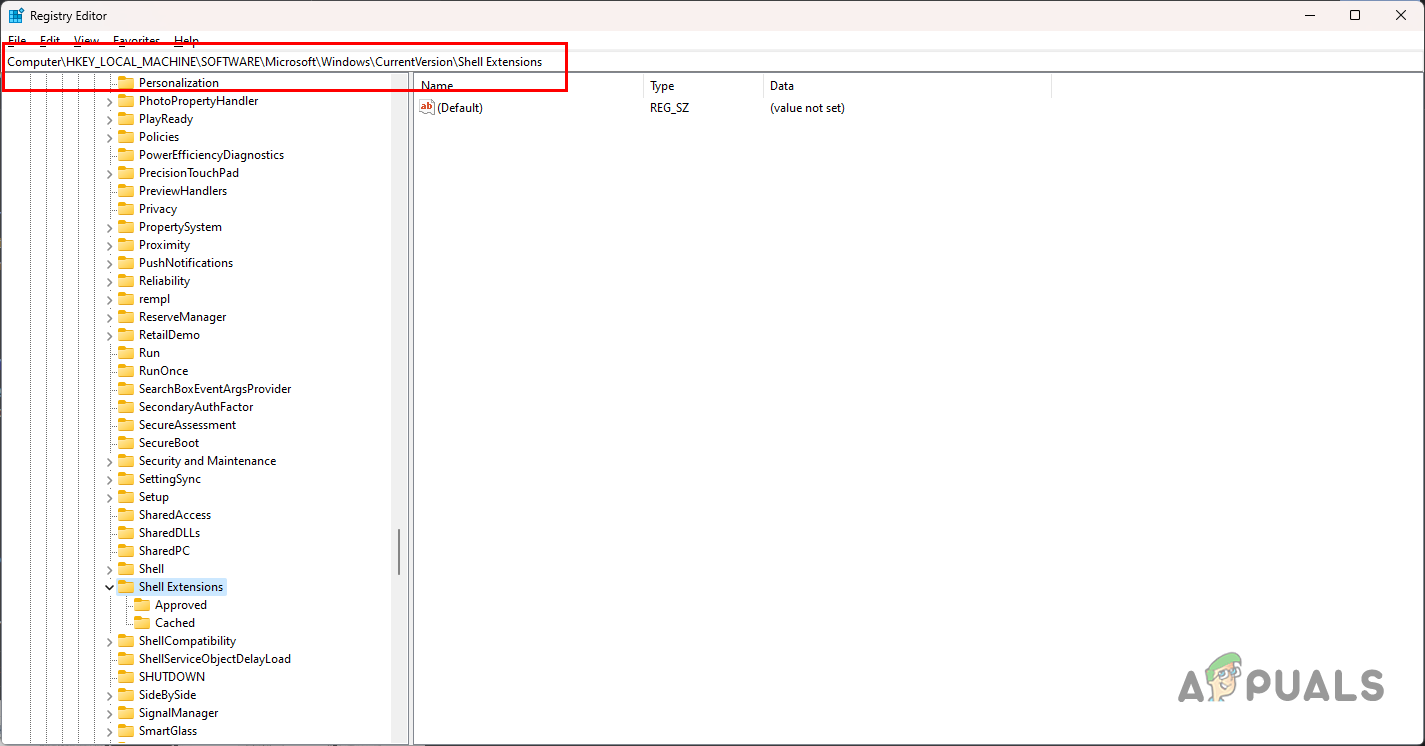The width and height of the screenshot is (1425, 746).
Task: Click the Shell Extensions folder icon
Action: (128, 586)
